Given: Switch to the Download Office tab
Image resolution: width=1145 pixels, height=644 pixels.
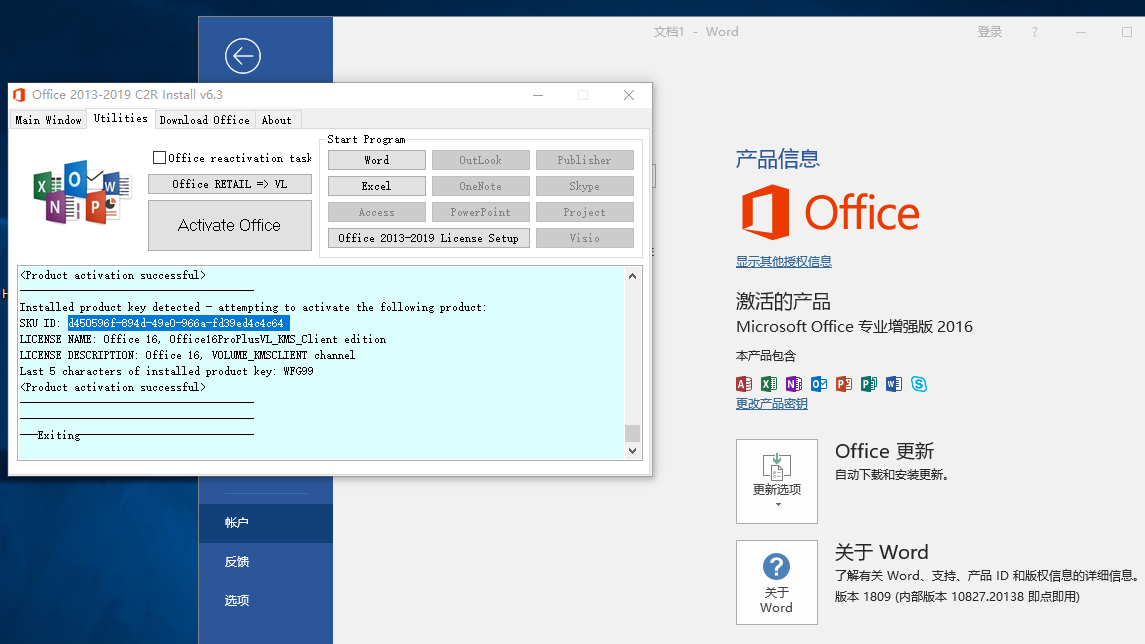Looking at the screenshot, I should point(204,120).
